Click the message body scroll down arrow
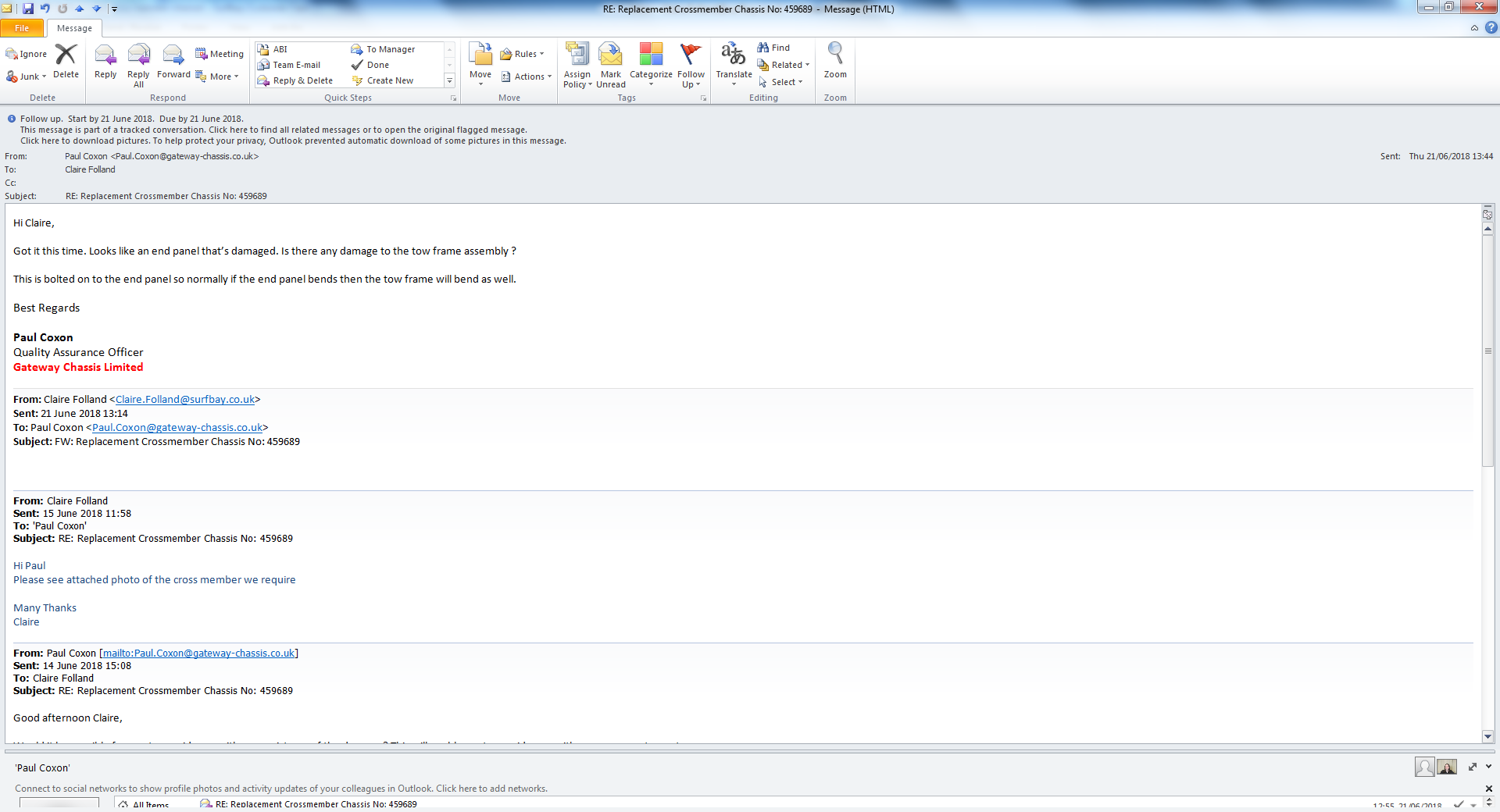The height and width of the screenshot is (812, 1500). pyautogui.click(x=1487, y=736)
